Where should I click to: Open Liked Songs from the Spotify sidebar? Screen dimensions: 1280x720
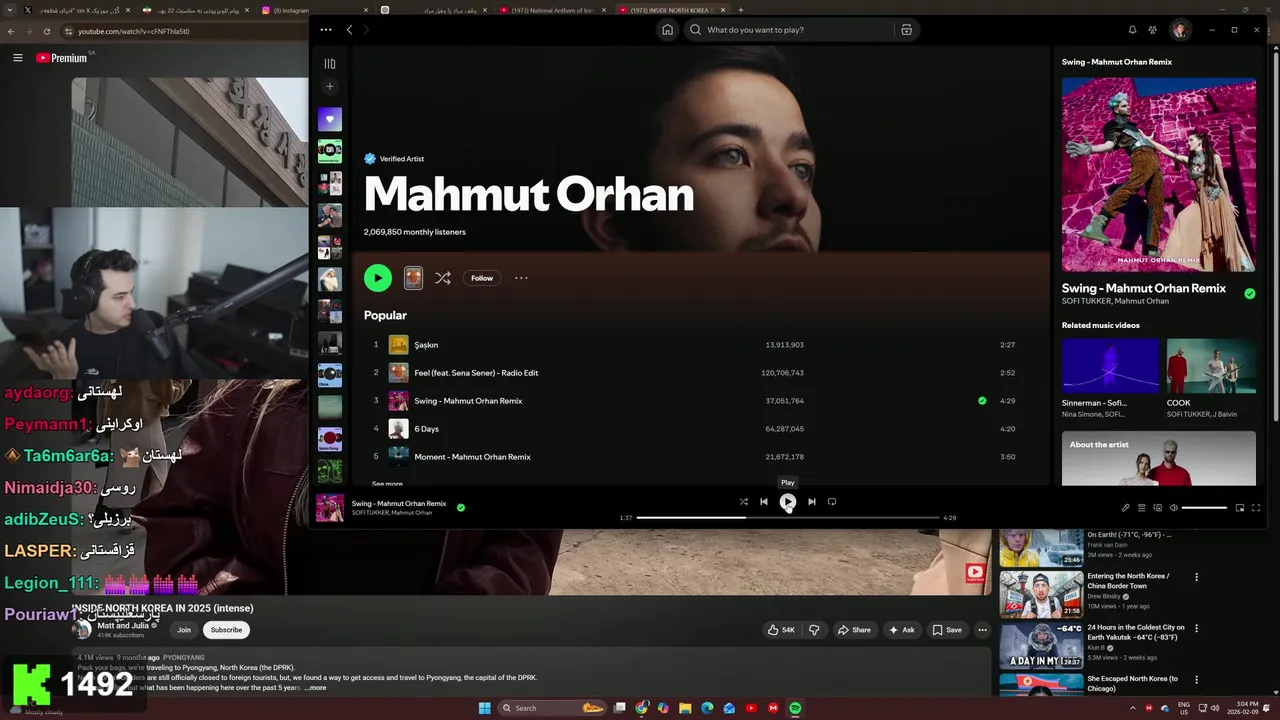329,119
